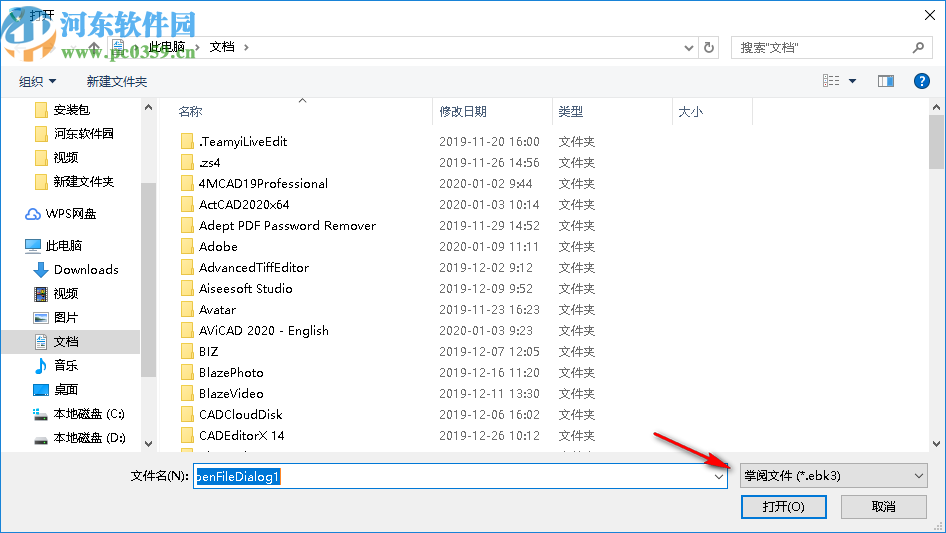This screenshot has height=533, width=946.
Task: Select the CADEditorX 14 folder
Action: pyautogui.click(x=241, y=436)
